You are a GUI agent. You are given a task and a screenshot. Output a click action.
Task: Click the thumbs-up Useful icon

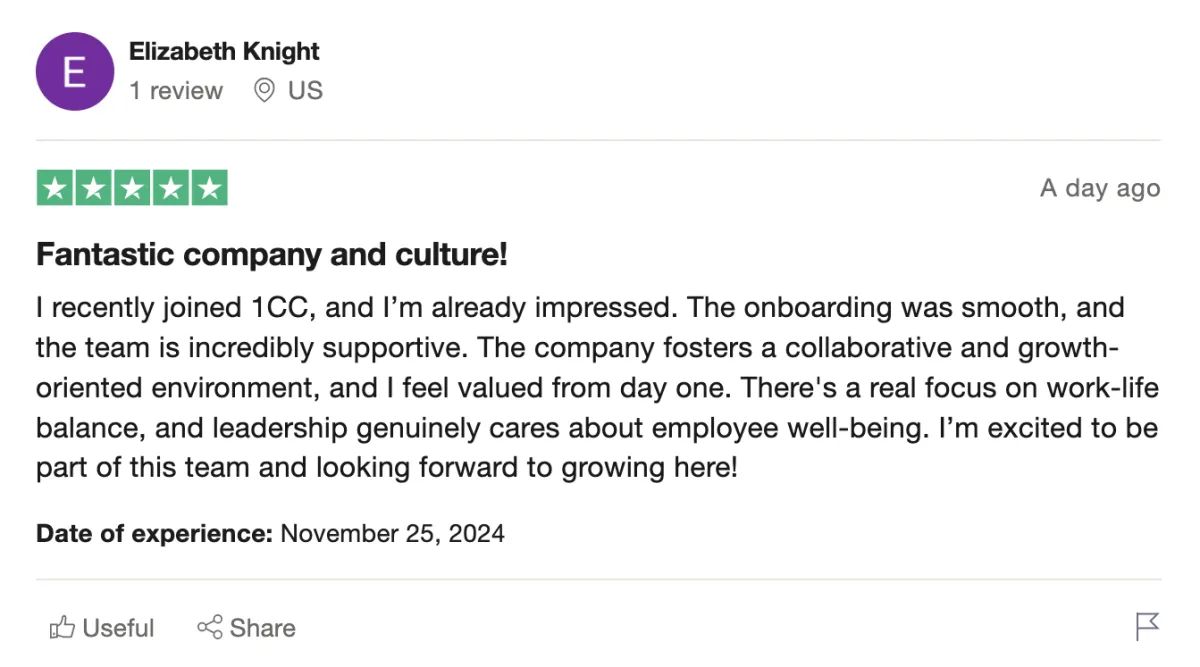click(62, 628)
